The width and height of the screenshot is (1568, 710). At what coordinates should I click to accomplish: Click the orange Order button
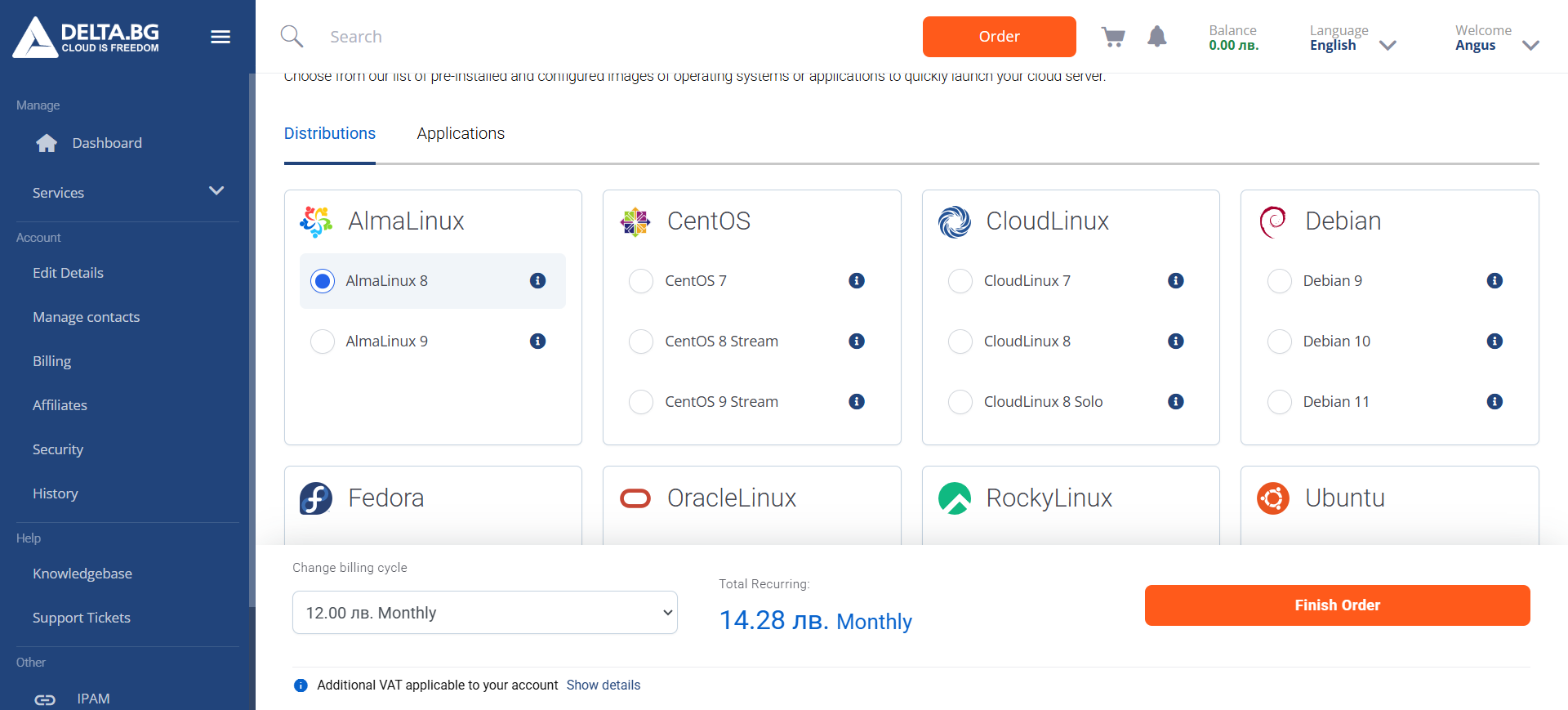pos(1000,37)
